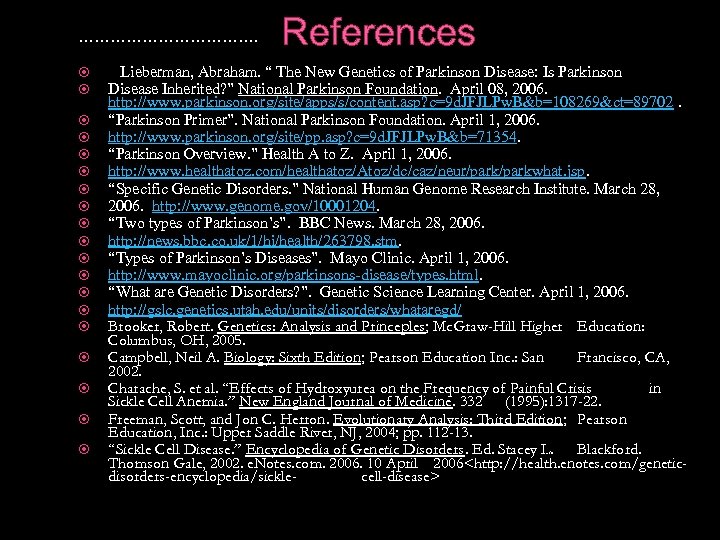This screenshot has width=720, height=540.
Task: Select "Biology: Sixth Edition" underlined title
Action: pyautogui.click(x=292, y=357)
